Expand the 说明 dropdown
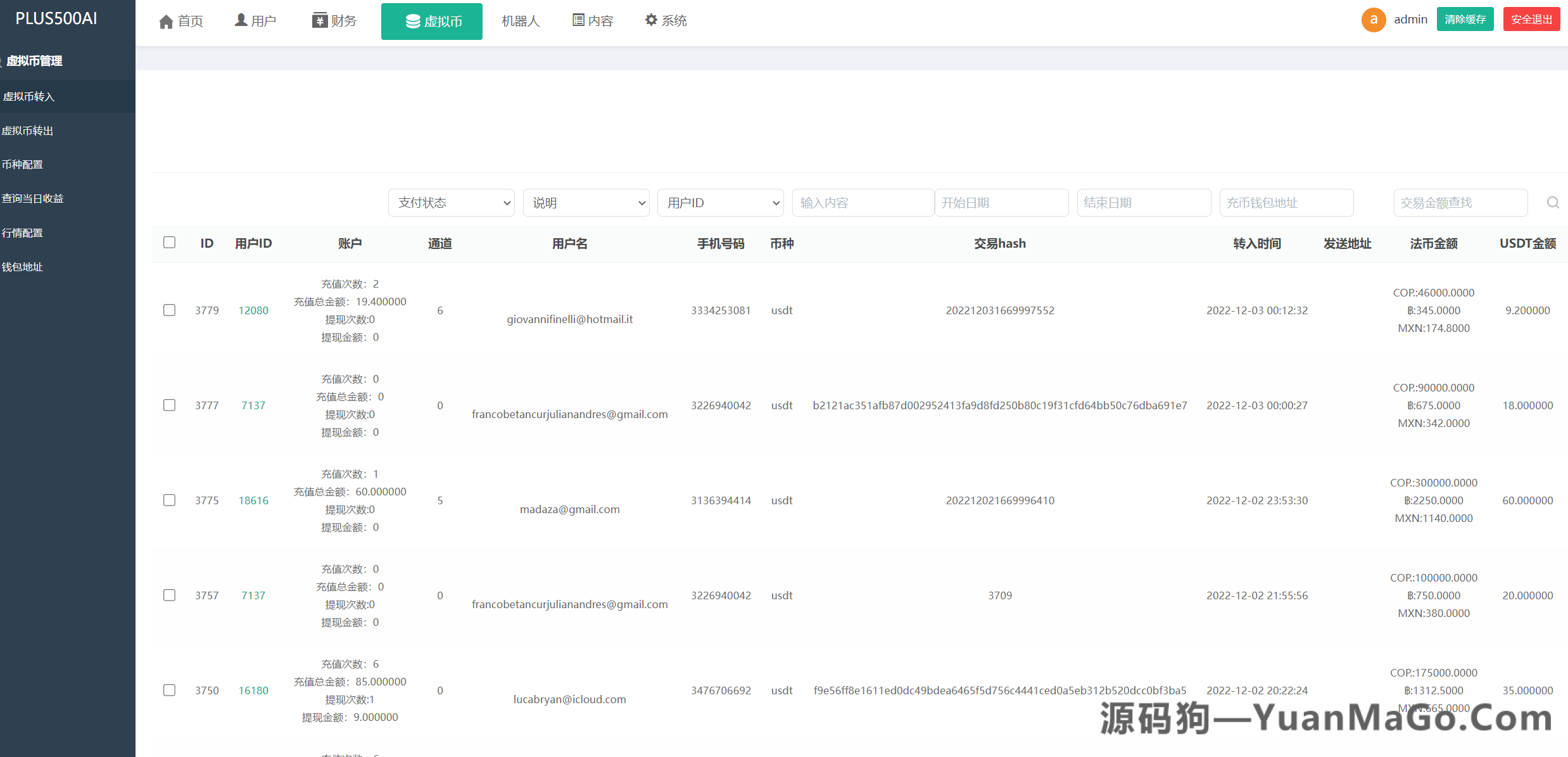The width and height of the screenshot is (1568, 757). tap(586, 203)
